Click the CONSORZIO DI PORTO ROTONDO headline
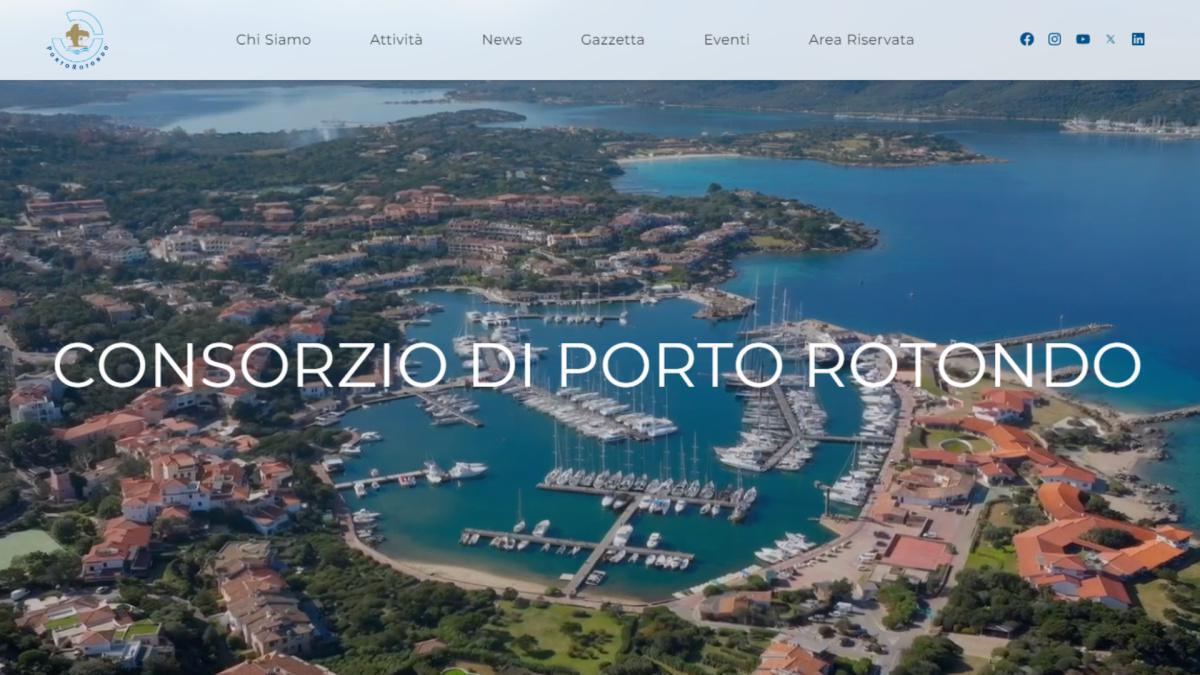 click(597, 365)
